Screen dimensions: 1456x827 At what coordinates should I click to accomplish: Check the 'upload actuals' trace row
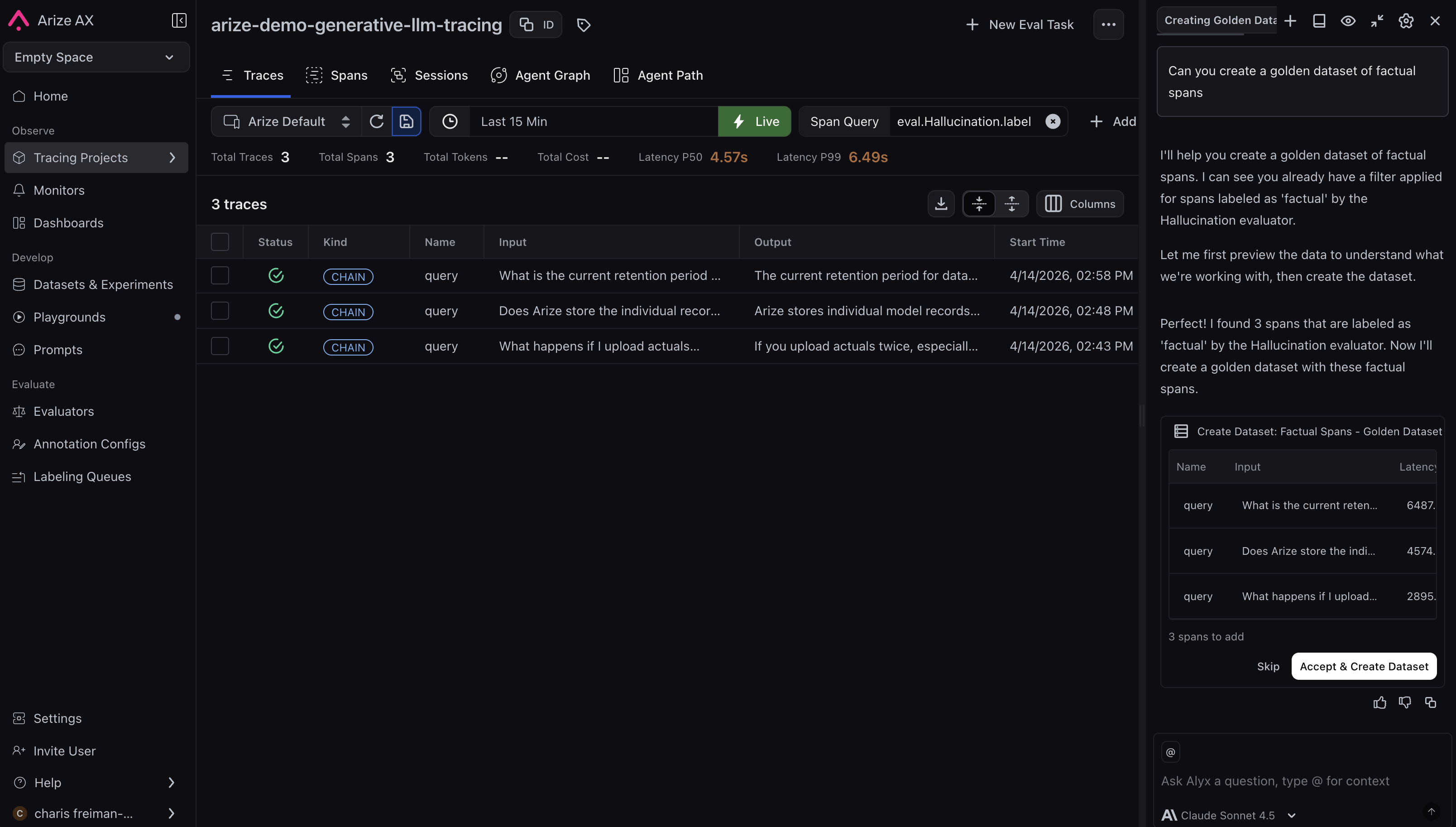(220, 346)
